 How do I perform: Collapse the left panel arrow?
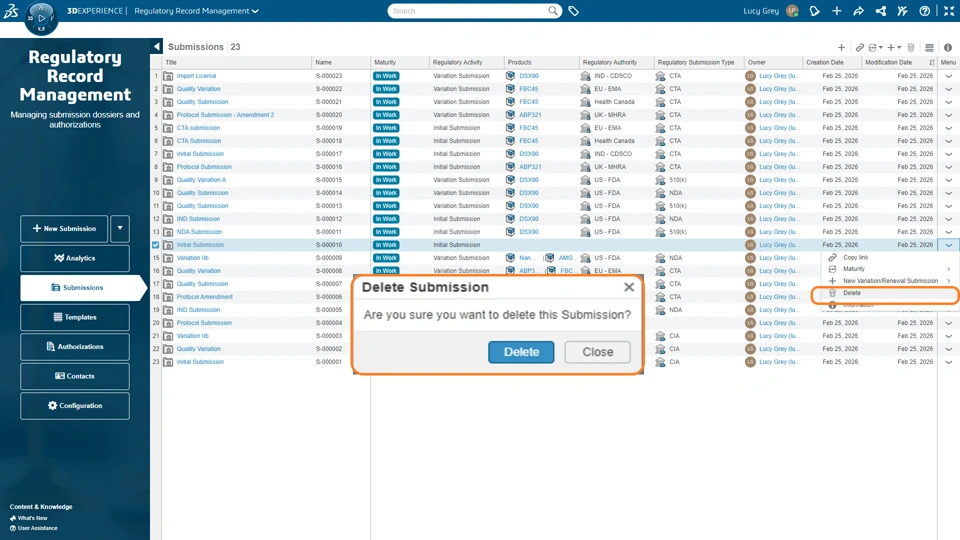[x=157, y=47]
